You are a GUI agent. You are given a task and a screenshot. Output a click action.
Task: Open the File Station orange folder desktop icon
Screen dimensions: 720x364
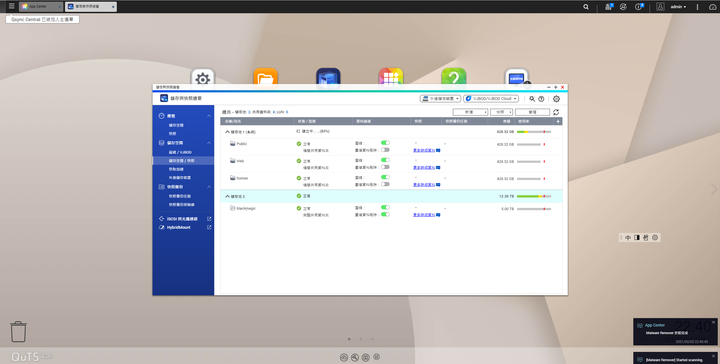265,78
